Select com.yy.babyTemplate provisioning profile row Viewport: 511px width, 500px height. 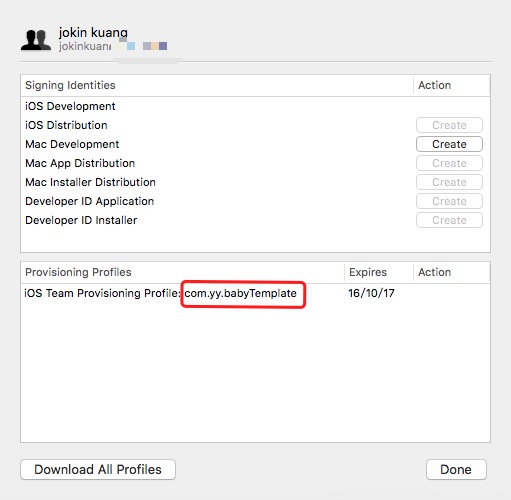coord(255,293)
